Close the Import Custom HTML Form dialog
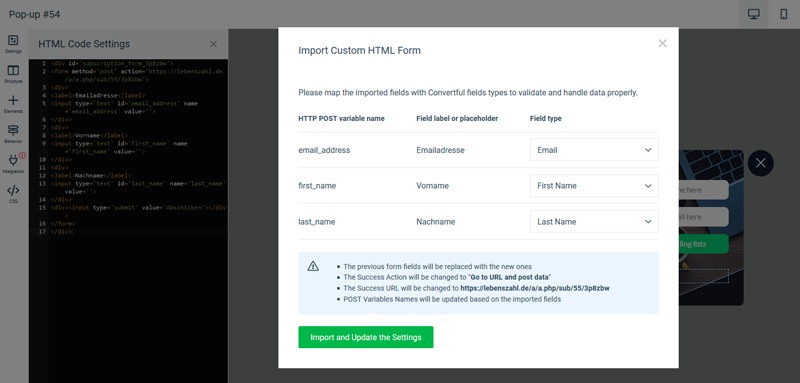Viewport: 800px width, 383px height. 662,43
